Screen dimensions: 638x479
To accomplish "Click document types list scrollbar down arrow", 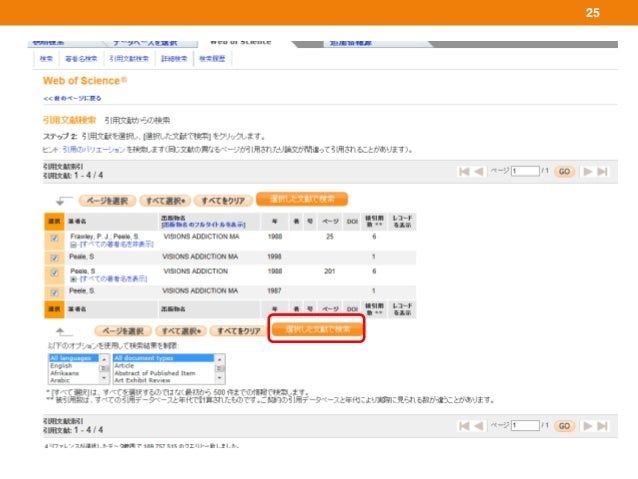I will (x=220, y=379).
